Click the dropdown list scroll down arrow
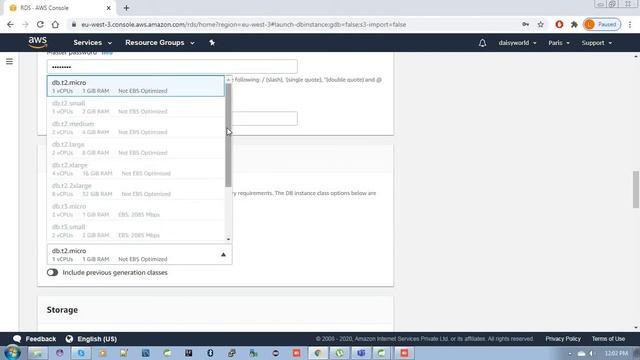 228,239
